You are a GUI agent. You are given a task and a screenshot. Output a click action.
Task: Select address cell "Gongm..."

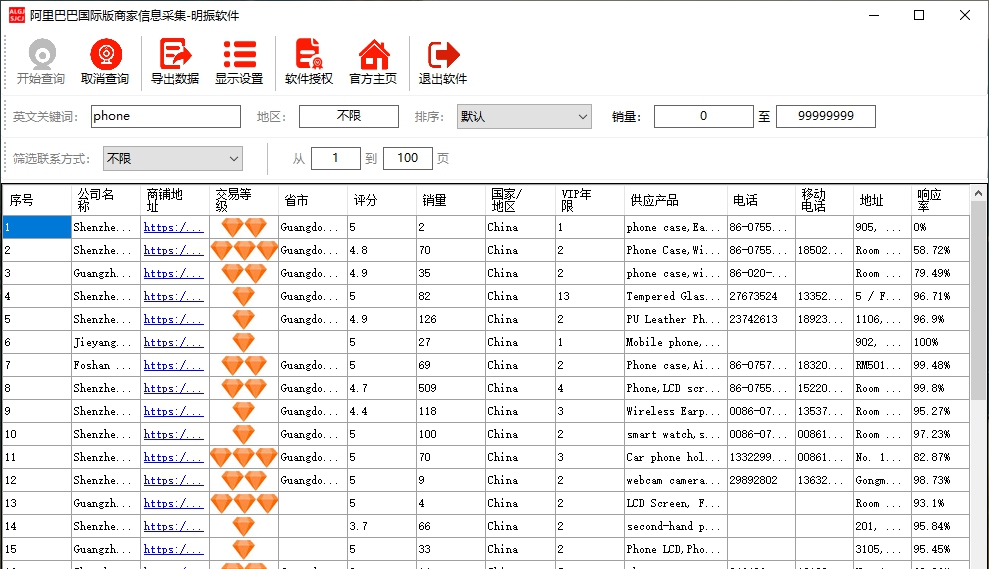pyautogui.click(x=882, y=481)
